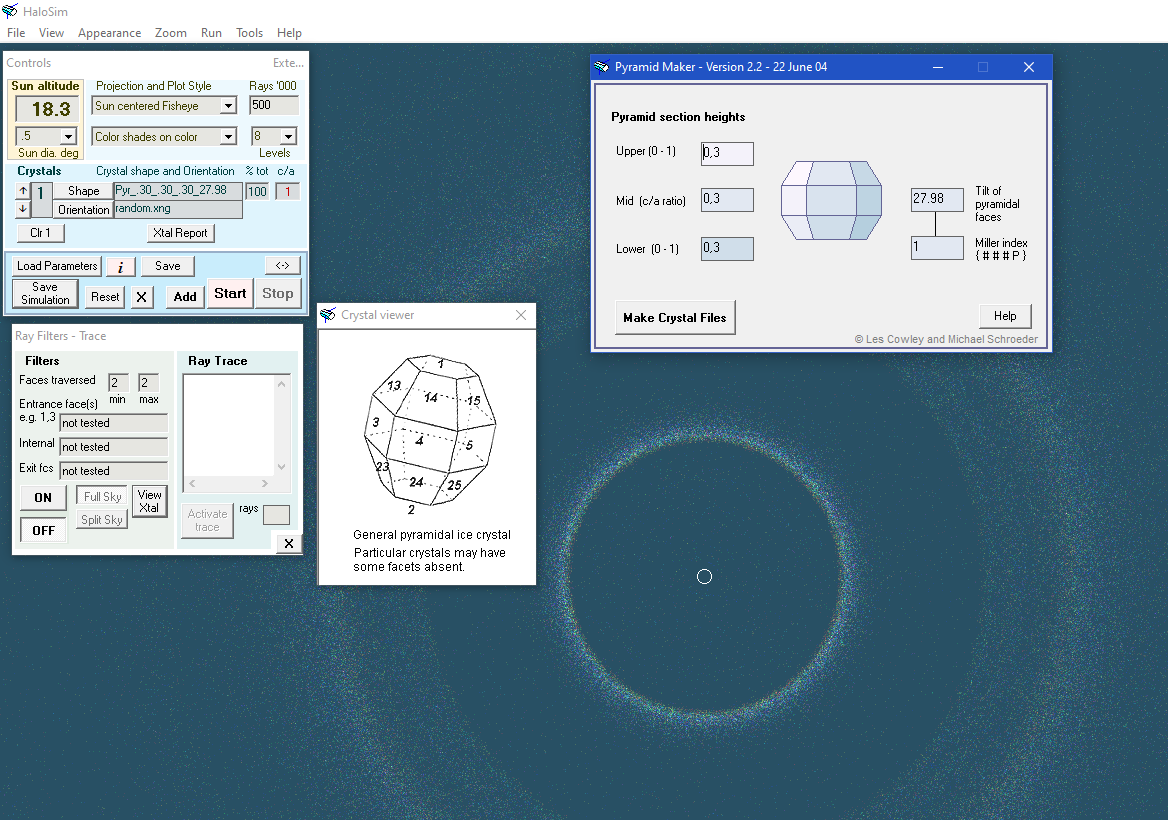Click the sun marker circle in simulation

[704, 576]
